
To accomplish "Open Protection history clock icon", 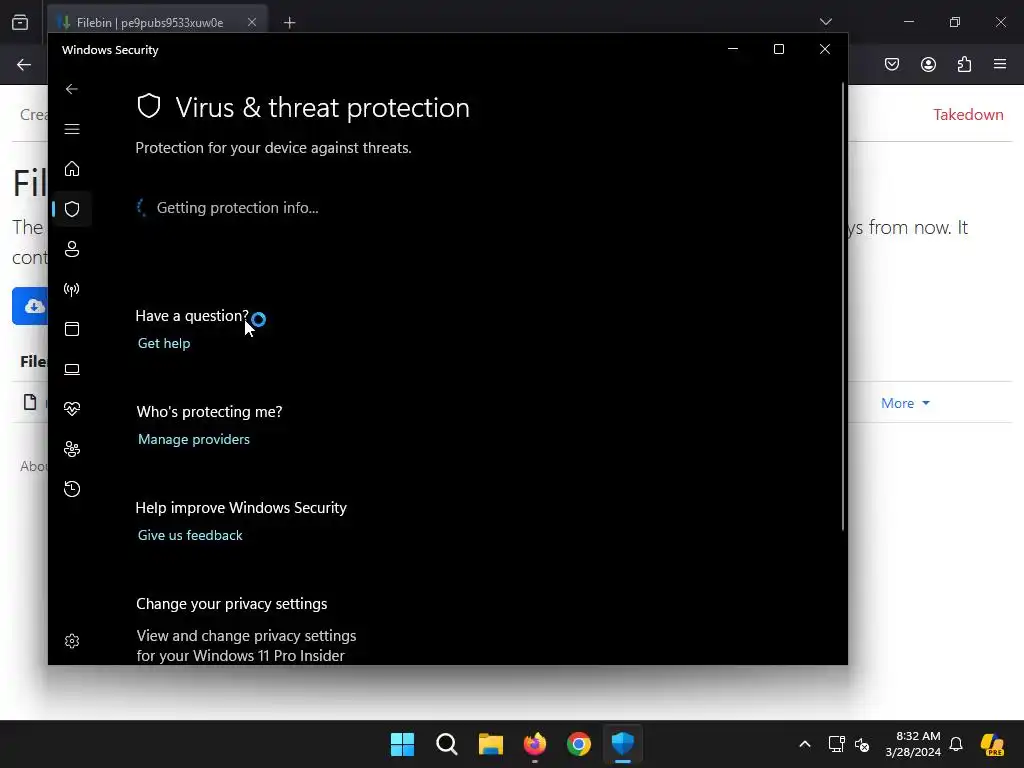I will tap(72, 489).
